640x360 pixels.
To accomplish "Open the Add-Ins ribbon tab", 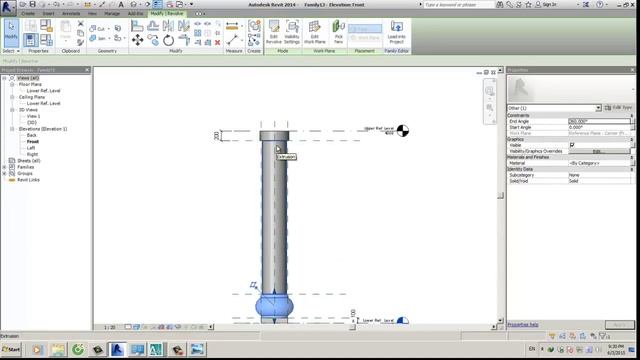I will click(x=135, y=13).
